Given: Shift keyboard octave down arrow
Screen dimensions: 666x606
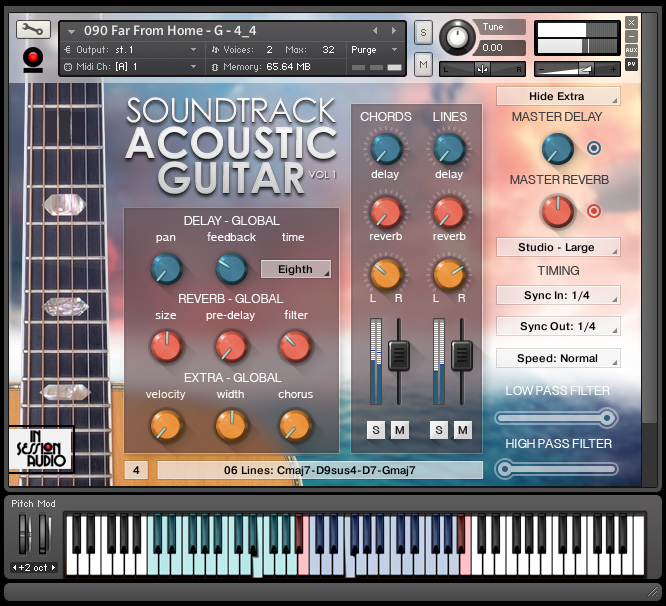Looking at the screenshot, I should [14, 567].
